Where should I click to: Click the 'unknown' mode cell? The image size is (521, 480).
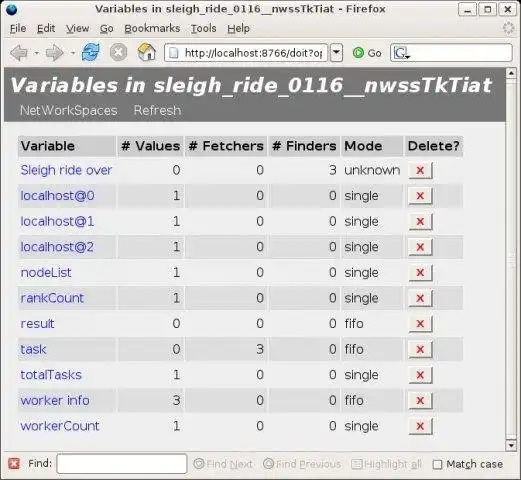tap(372, 170)
